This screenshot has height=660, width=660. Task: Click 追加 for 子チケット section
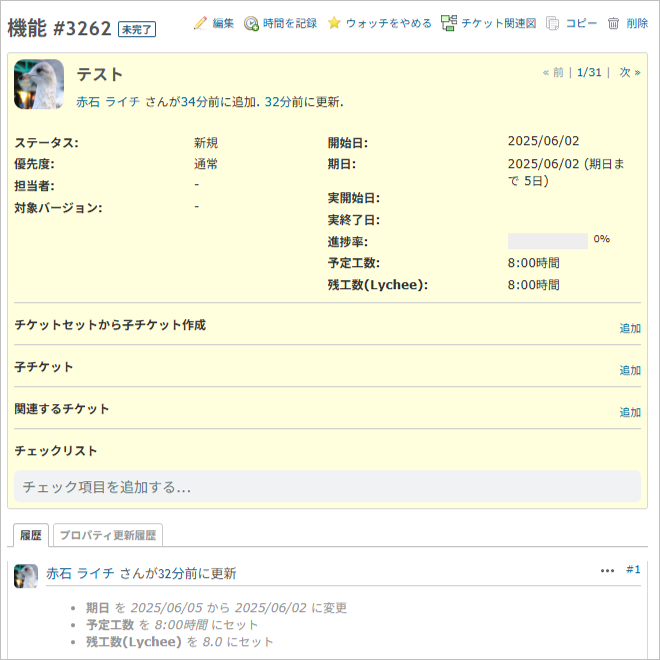(630, 370)
